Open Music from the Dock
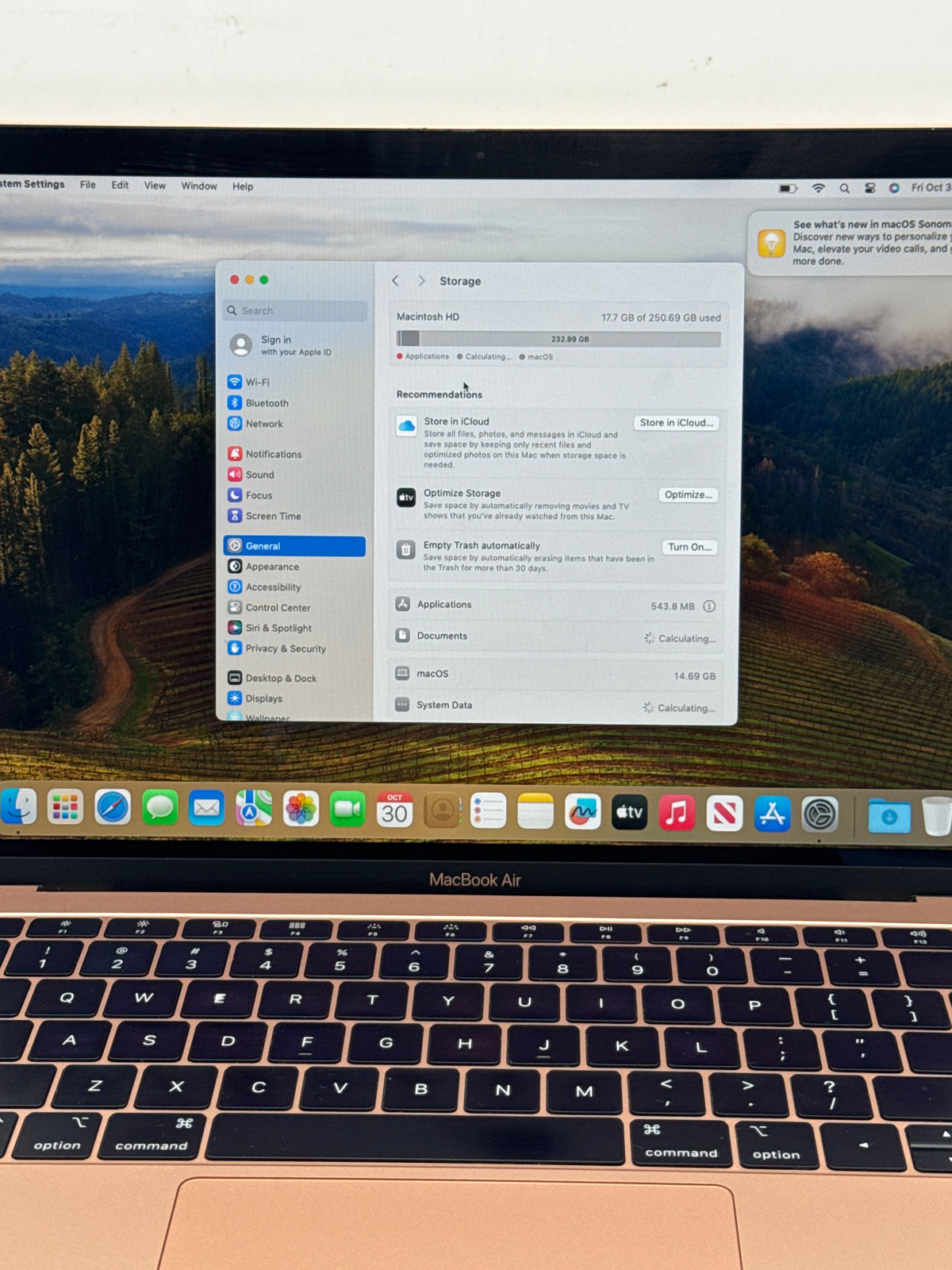The width and height of the screenshot is (952, 1270). click(677, 814)
